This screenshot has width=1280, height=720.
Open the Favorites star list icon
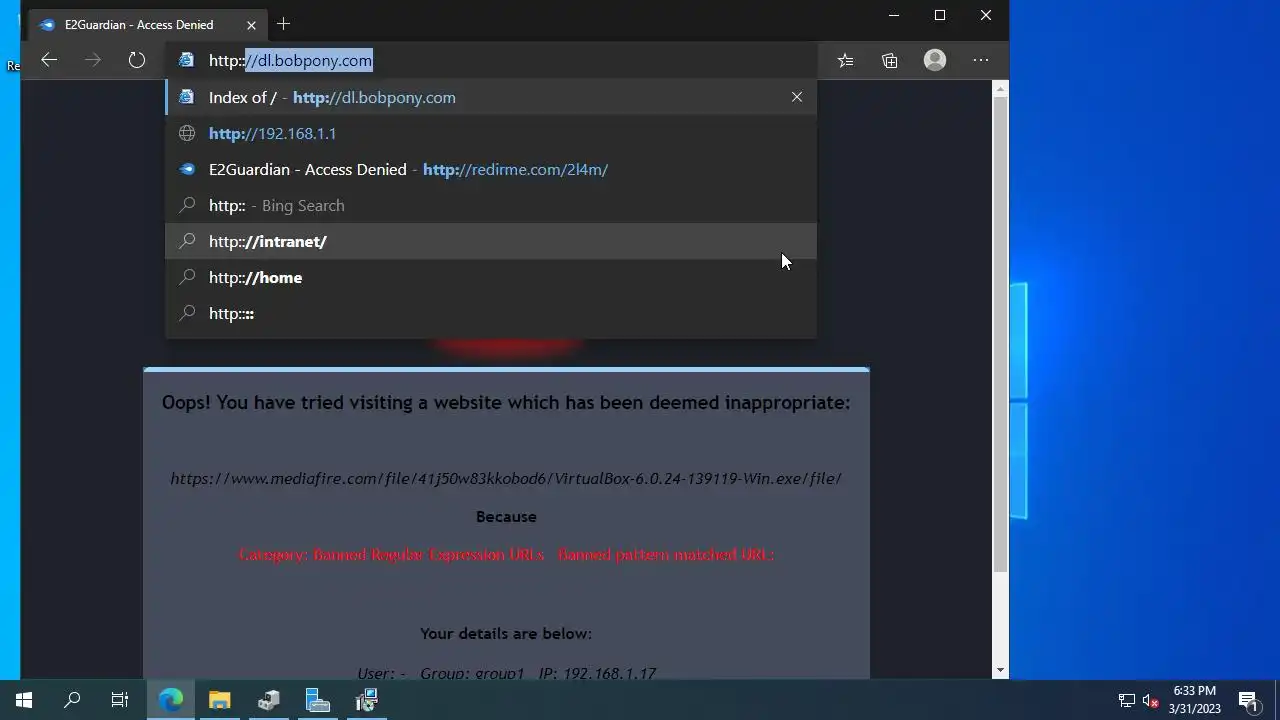tap(846, 61)
